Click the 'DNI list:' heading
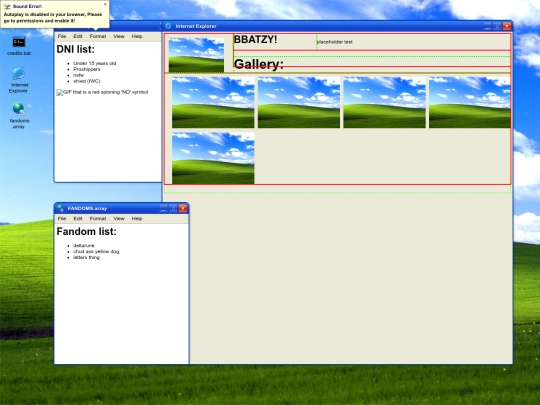 pos(75,49)
